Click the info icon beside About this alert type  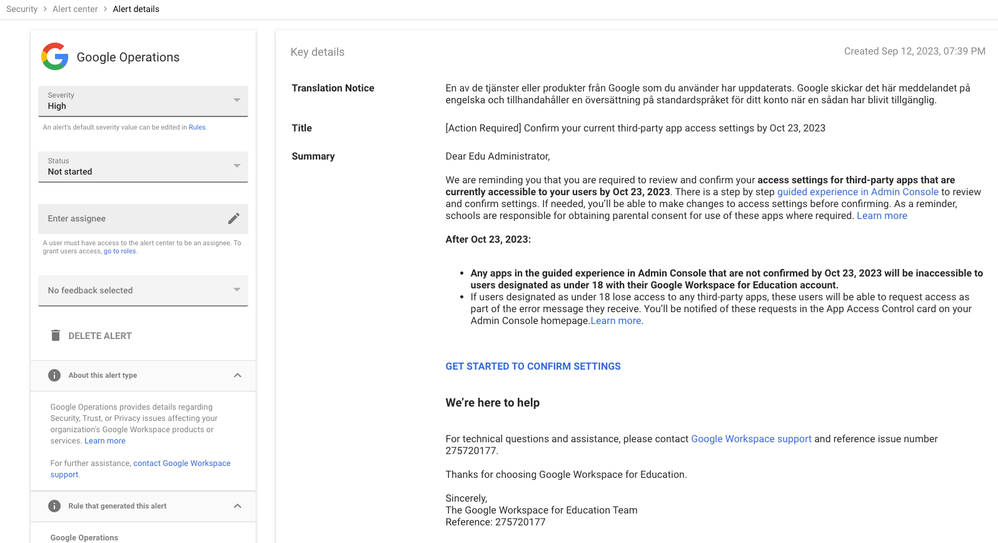tap(55, 376)
